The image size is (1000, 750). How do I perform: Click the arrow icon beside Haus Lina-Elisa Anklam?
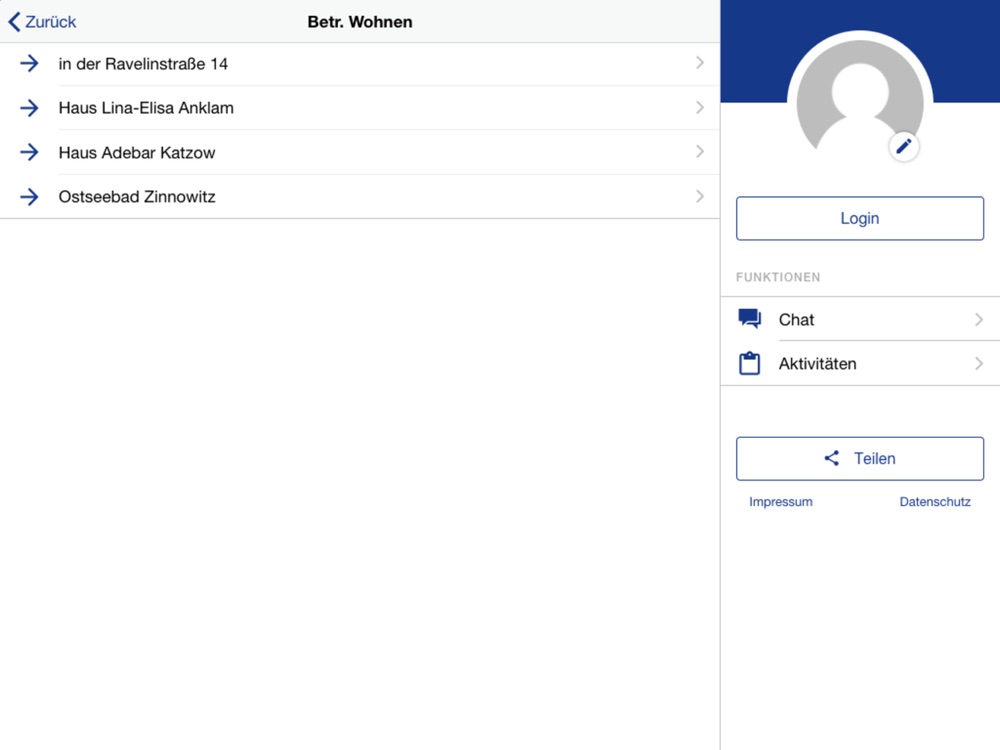(x=29, y=108)
